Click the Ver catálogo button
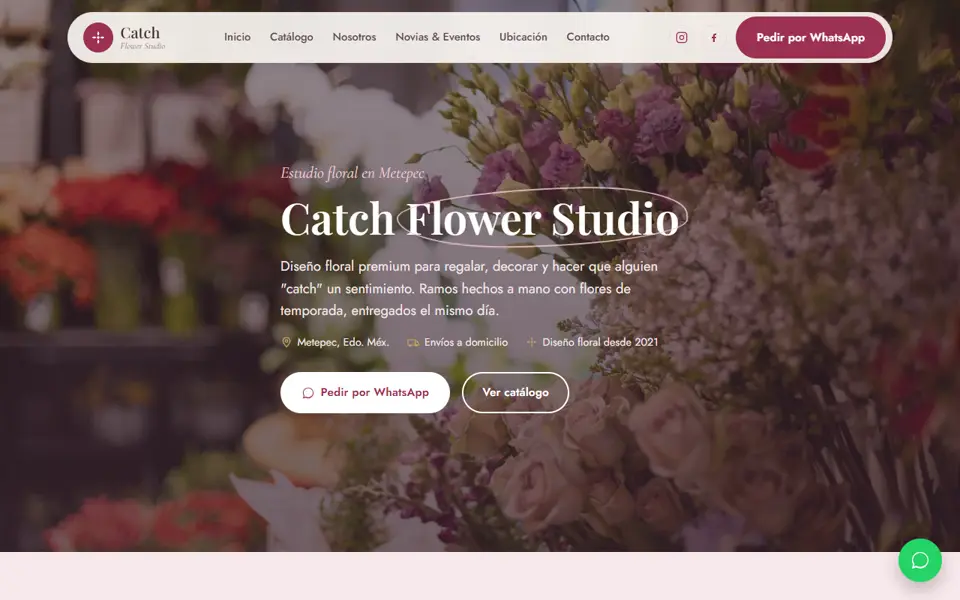The width and height of the screenshot is (960, 600). pyautogui.click(x=516, y=392)
